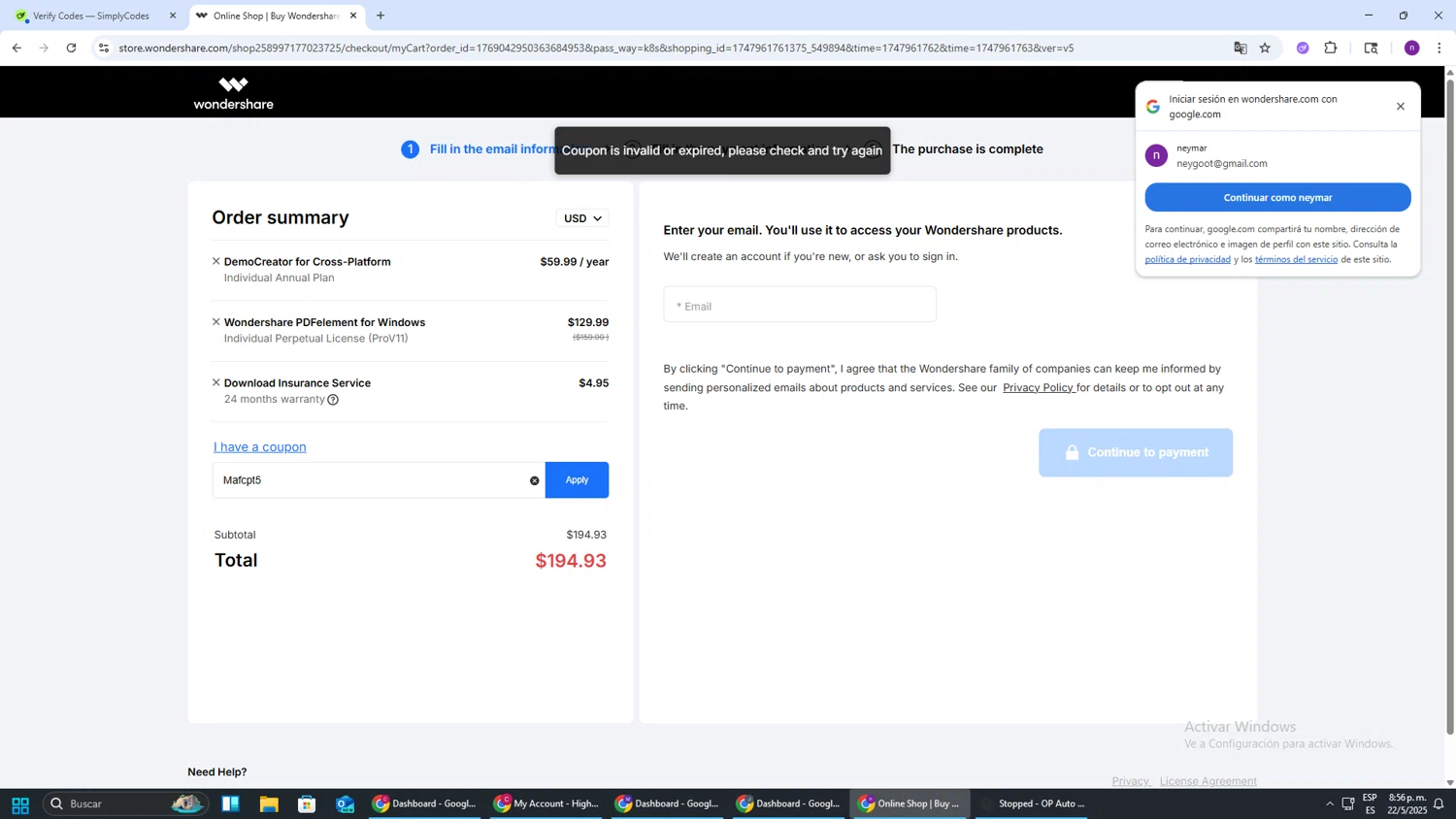Click the Email input field
The width and height of the screenshot is (1456, 819).
(x=800, y=305)
